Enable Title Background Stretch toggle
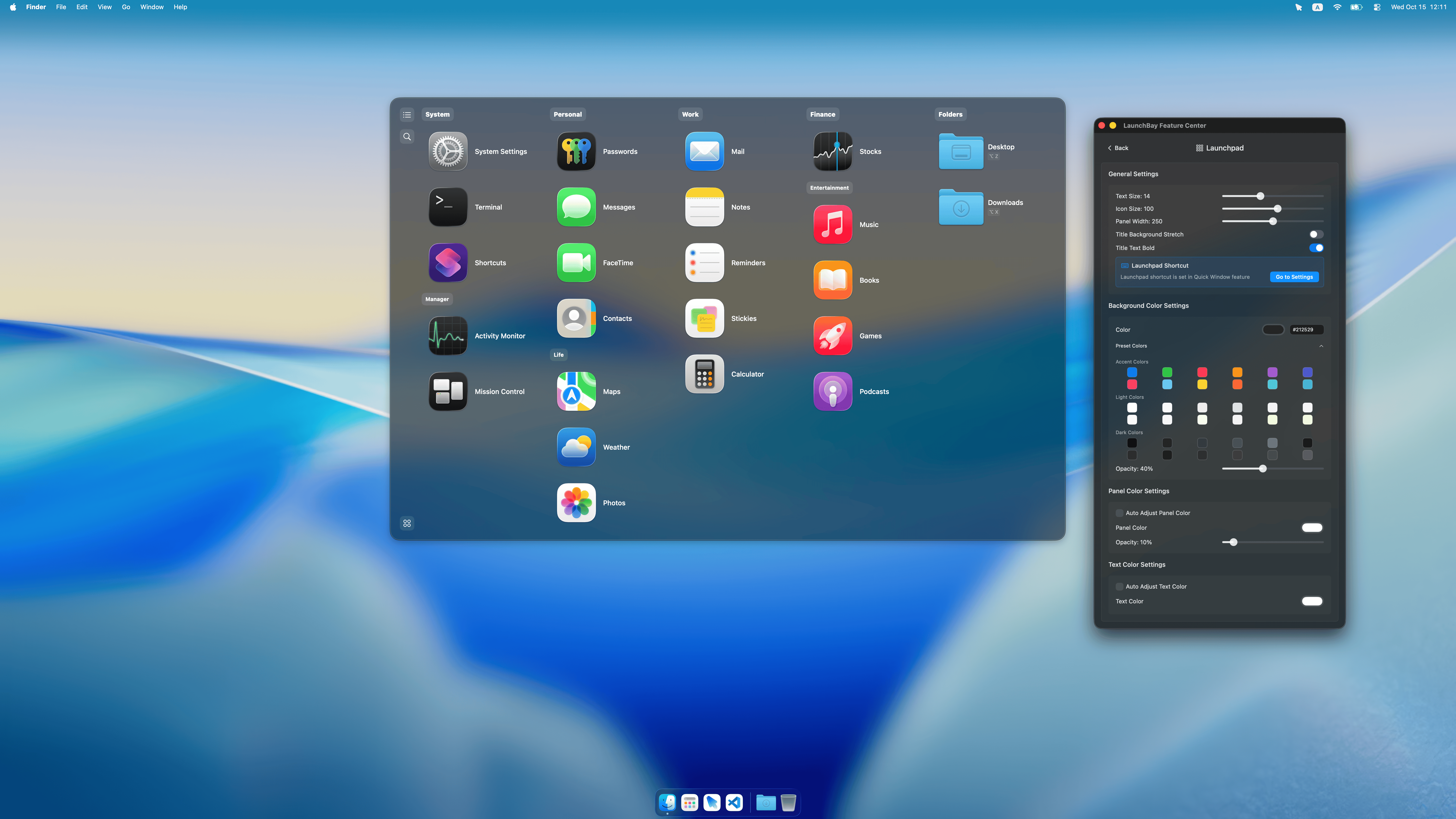 [1316, 235]
